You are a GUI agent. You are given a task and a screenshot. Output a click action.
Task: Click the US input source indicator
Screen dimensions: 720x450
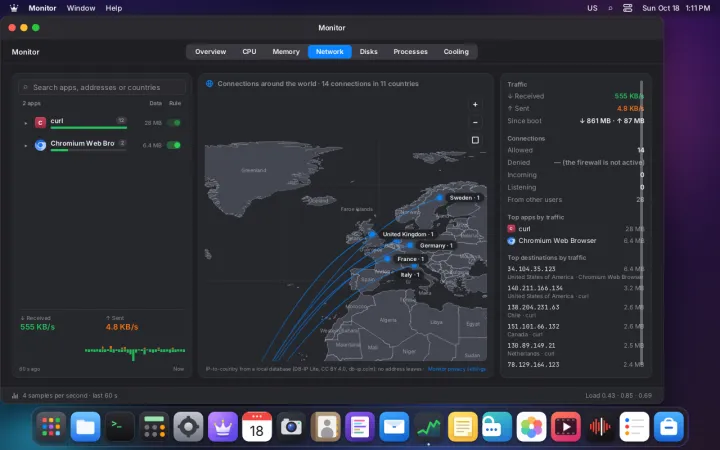click(592, 8)
